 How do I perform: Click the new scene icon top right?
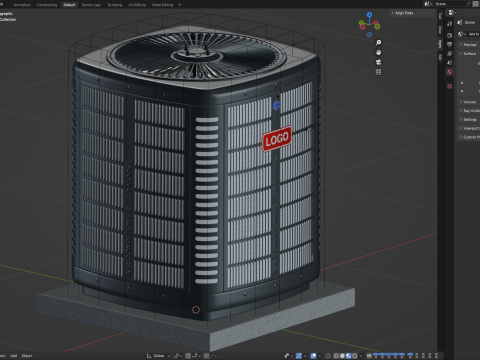pos(476,4)
